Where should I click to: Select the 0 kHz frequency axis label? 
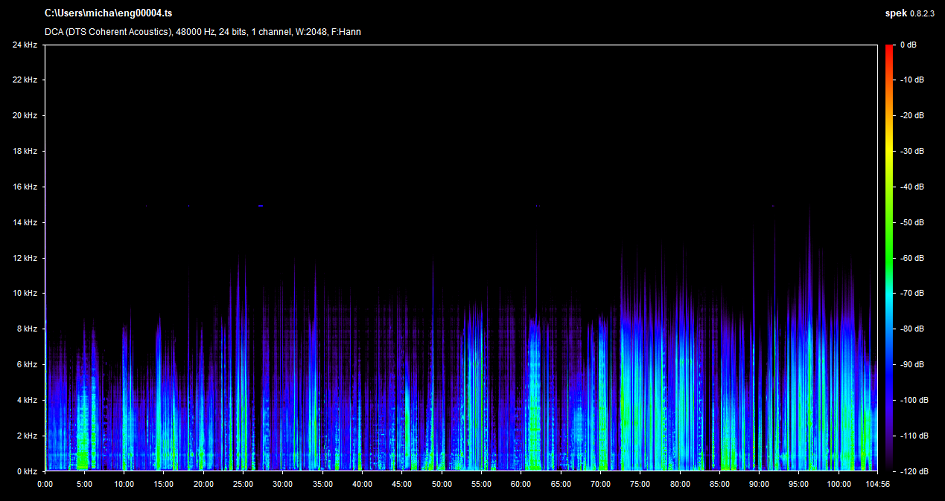pos(26,471)
